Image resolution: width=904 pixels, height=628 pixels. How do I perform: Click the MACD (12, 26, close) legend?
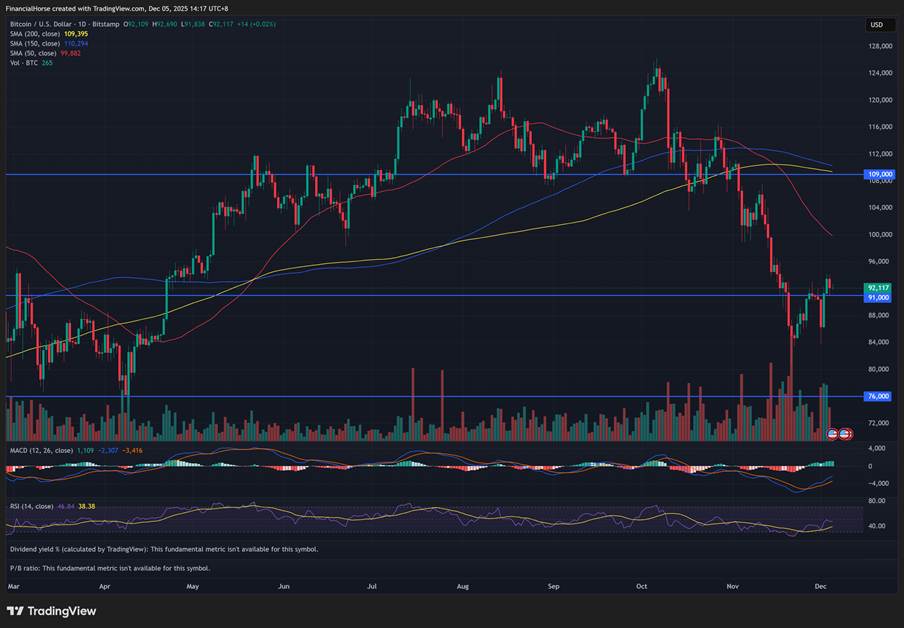(x=40, y=451)
